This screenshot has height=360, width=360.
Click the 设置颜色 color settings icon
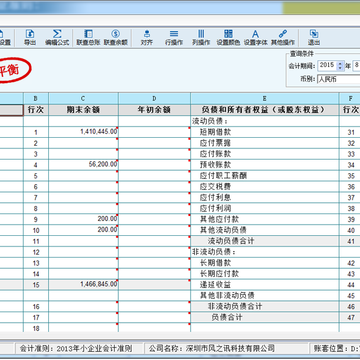(x=228, y=38)
